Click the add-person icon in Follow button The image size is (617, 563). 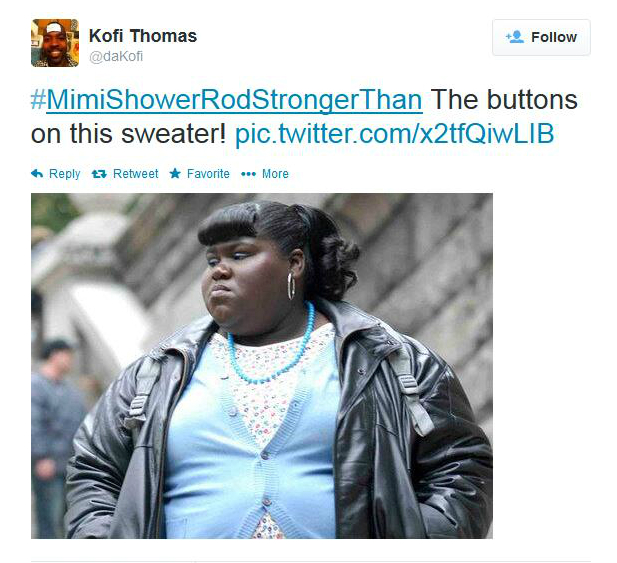click(x=515, y=37)
